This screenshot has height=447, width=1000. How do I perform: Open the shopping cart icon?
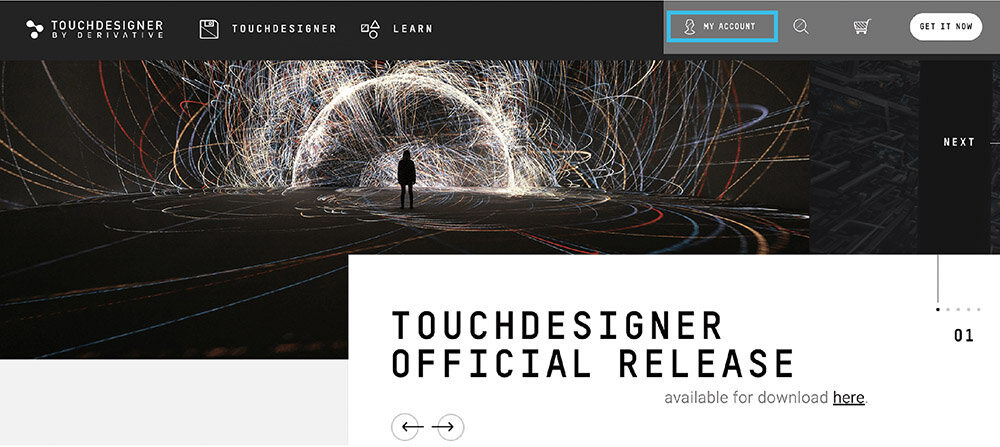coord(862,26)
